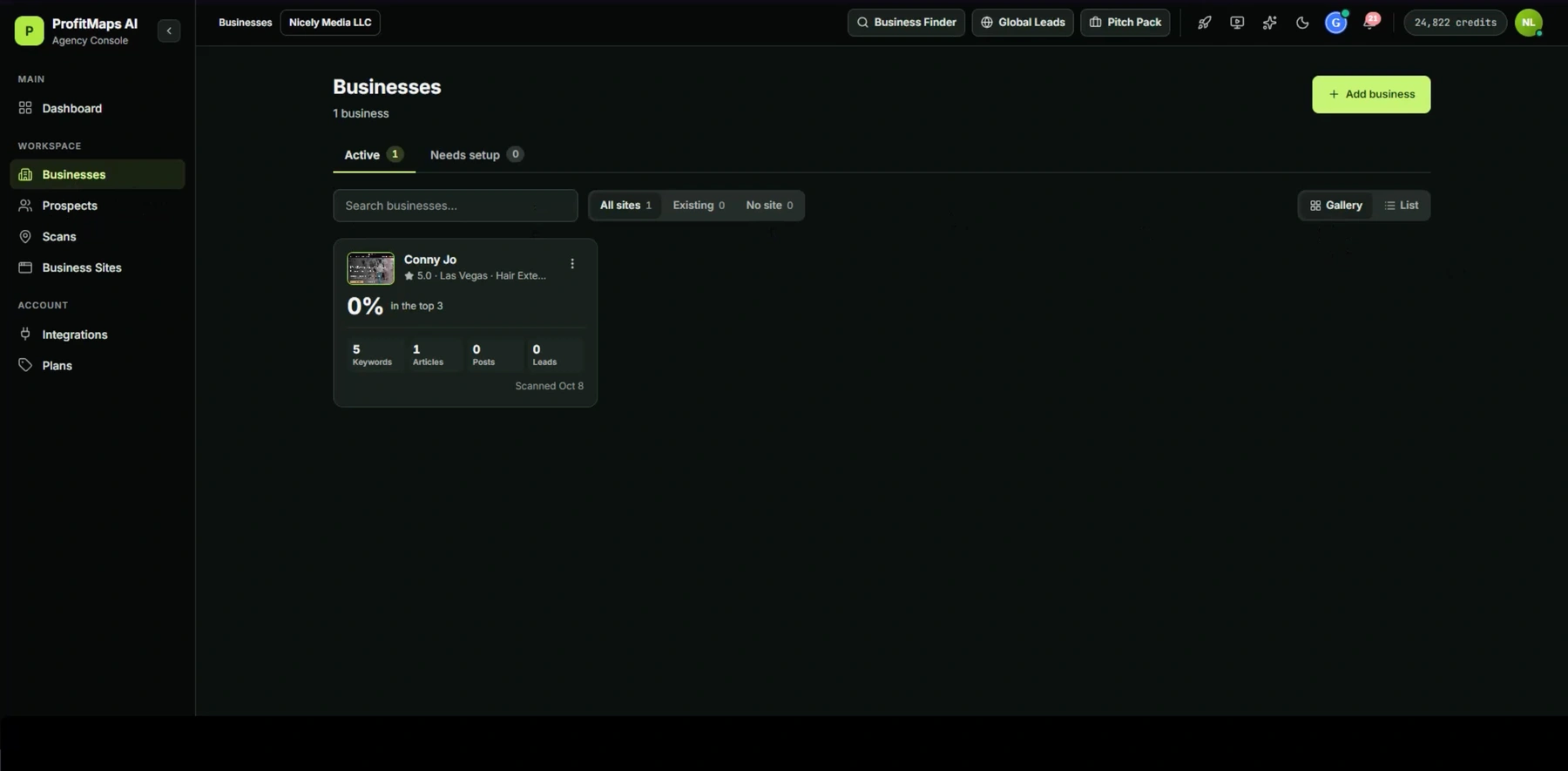
Task: Focus the Search businesses field
Action: point(456,206)
